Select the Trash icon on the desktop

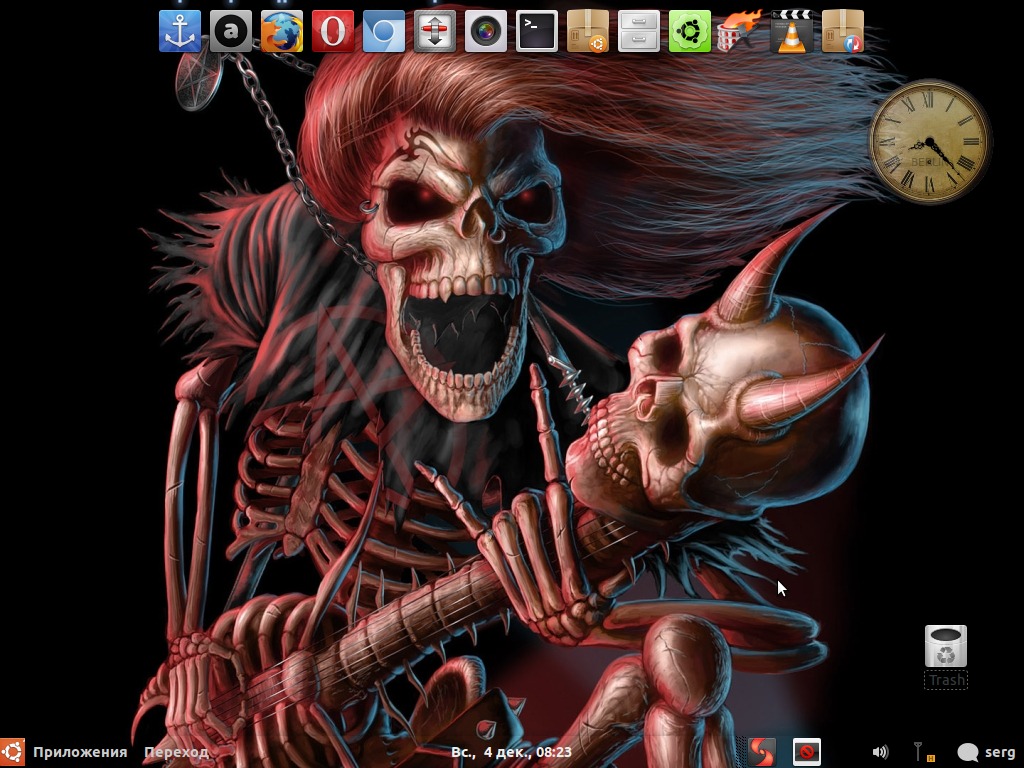click(946, 656)
